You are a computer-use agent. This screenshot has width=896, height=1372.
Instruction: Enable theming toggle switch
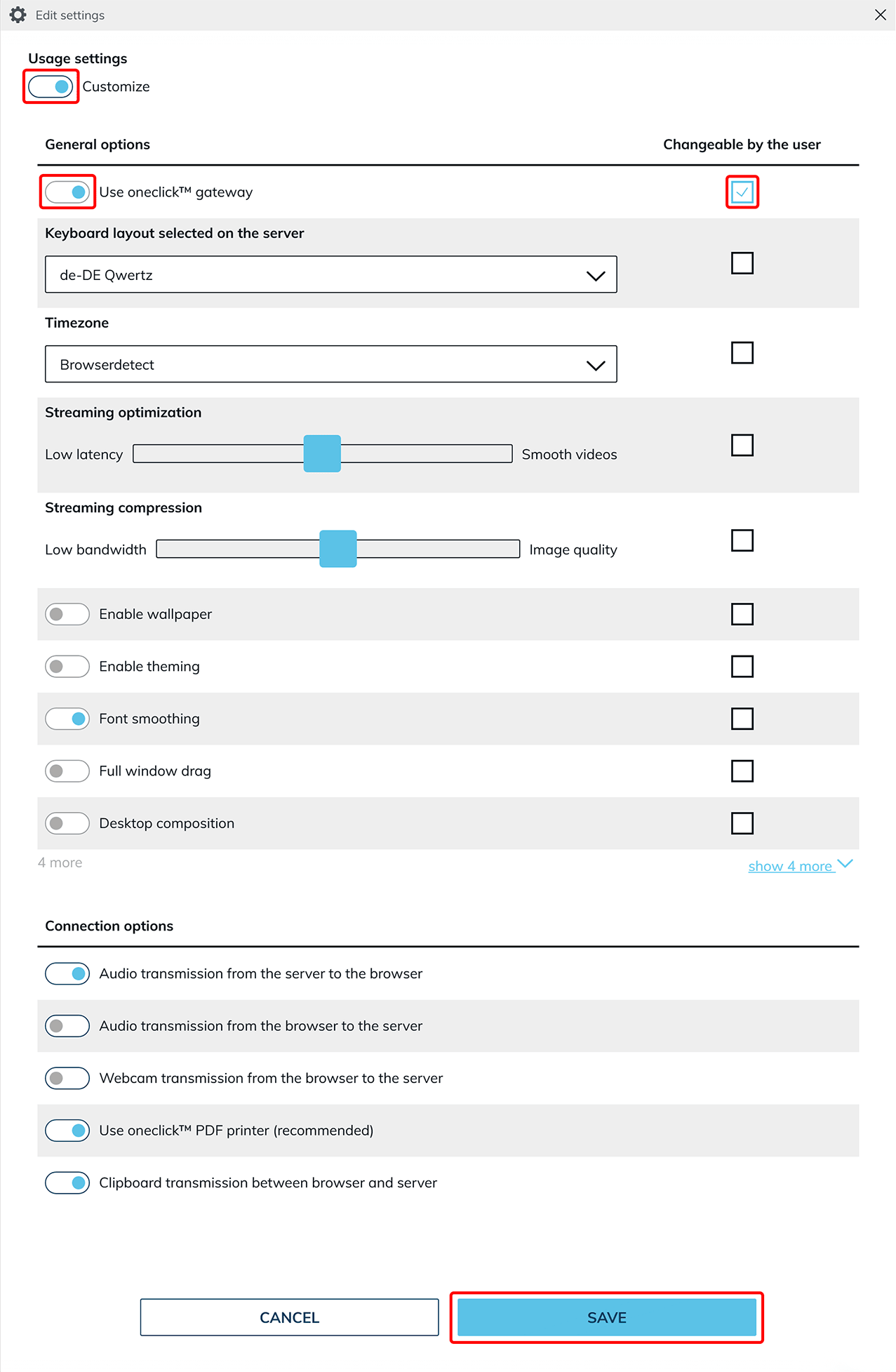(x=67, y=666)
